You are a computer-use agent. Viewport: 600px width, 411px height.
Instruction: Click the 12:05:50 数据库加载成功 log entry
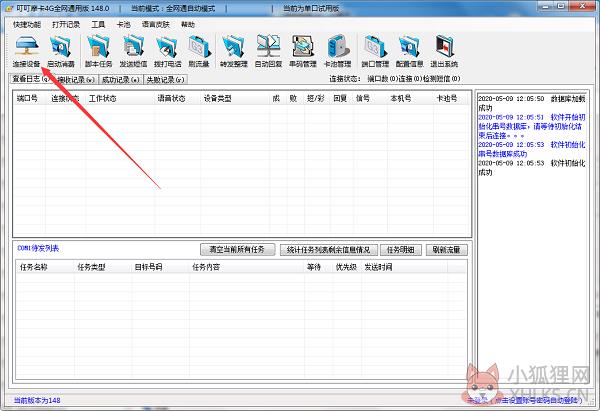tap(532, 103)
